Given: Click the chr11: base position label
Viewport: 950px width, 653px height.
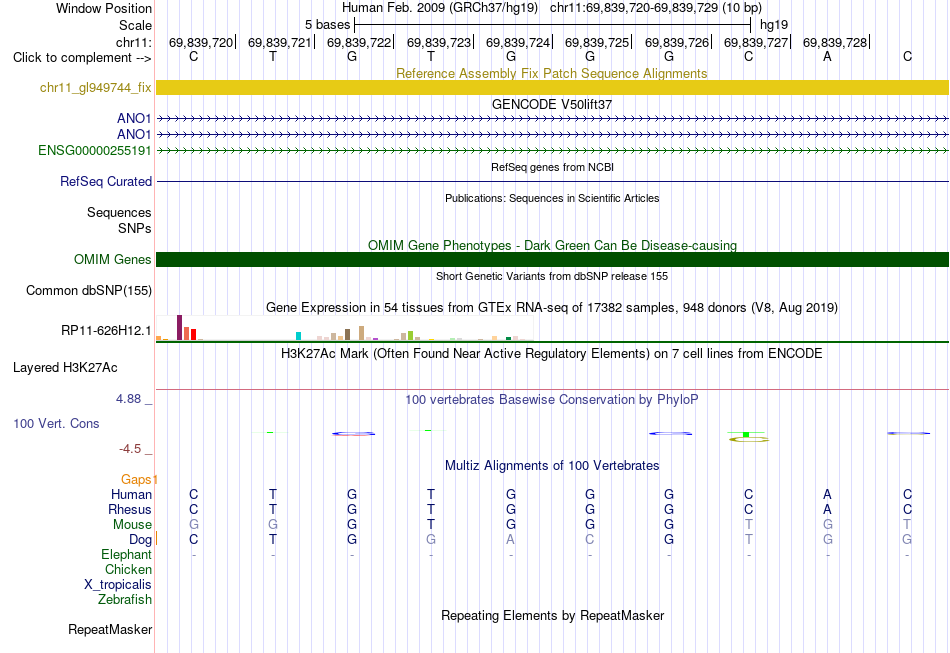Looking at the screenshot, I should (x=133, y=42).
